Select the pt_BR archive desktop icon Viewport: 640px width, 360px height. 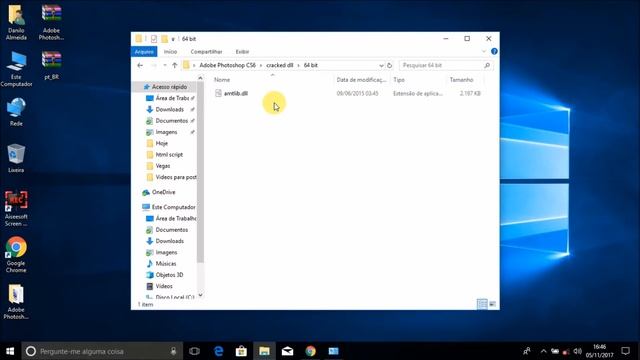[x=51, y=65]
